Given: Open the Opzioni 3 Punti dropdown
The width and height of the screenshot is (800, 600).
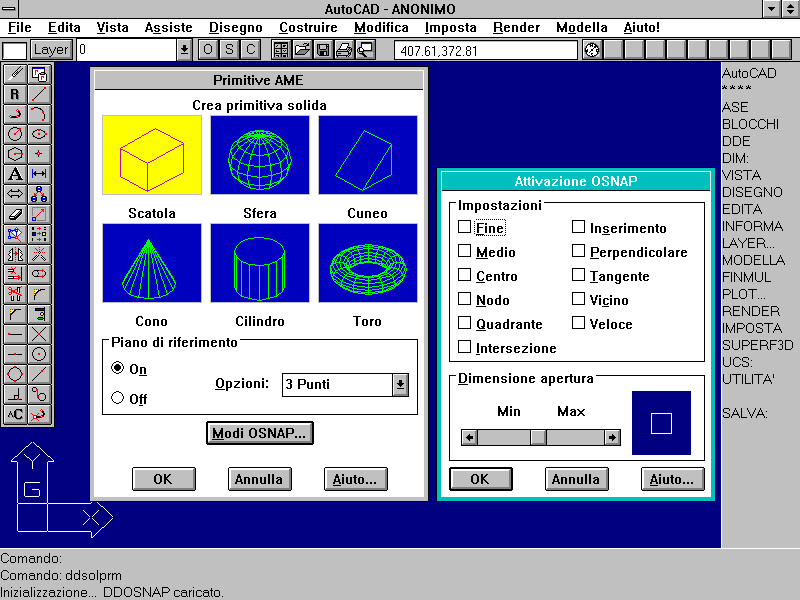Looking at the screenshot, I should click(401, 385).
